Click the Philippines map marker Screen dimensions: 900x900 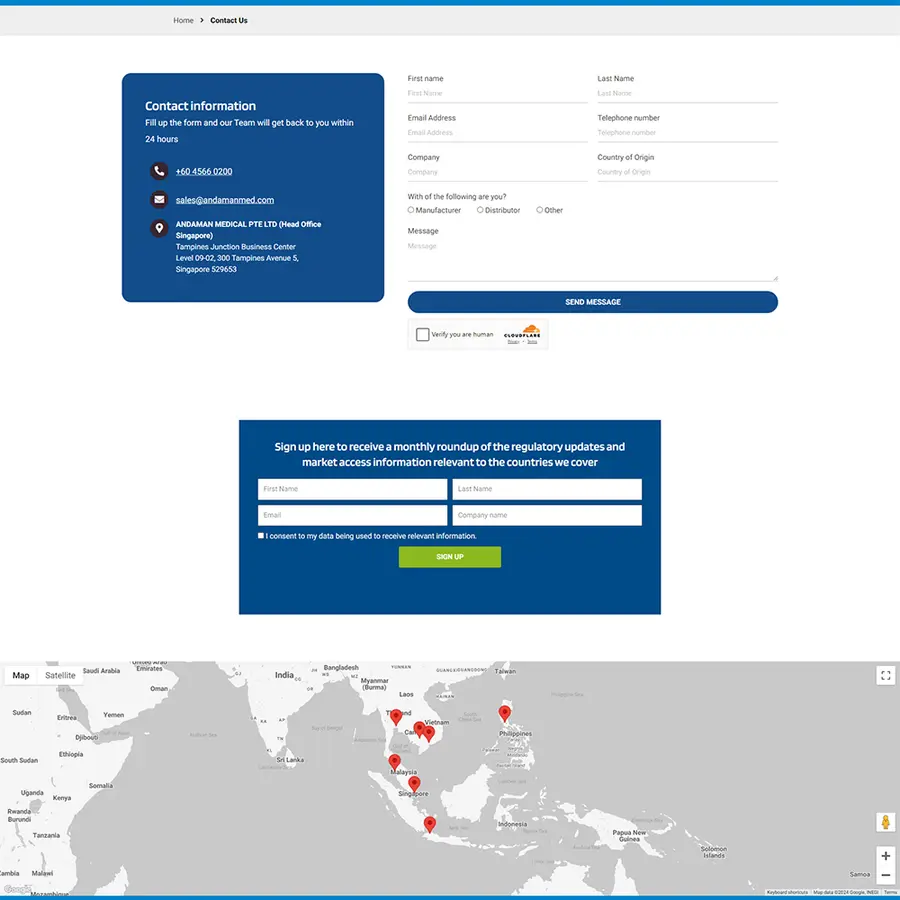pos(505,713)
